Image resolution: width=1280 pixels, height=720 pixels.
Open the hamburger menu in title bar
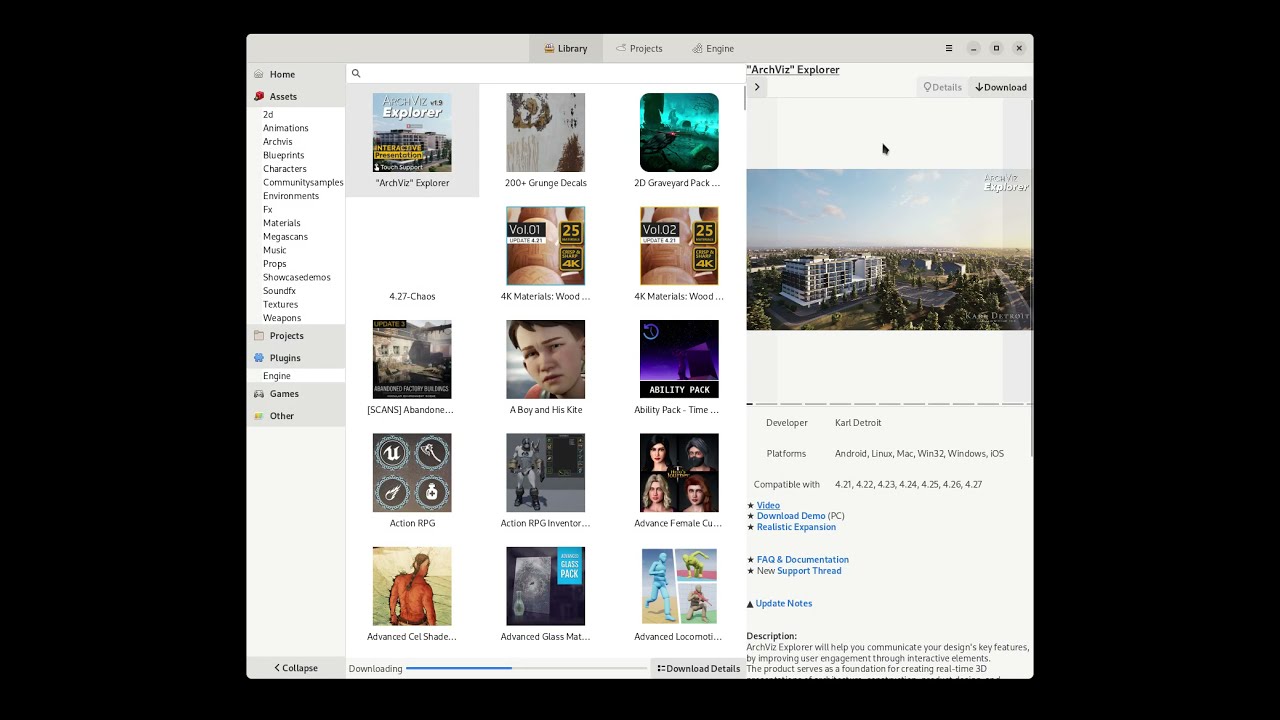tap(949, 48)
